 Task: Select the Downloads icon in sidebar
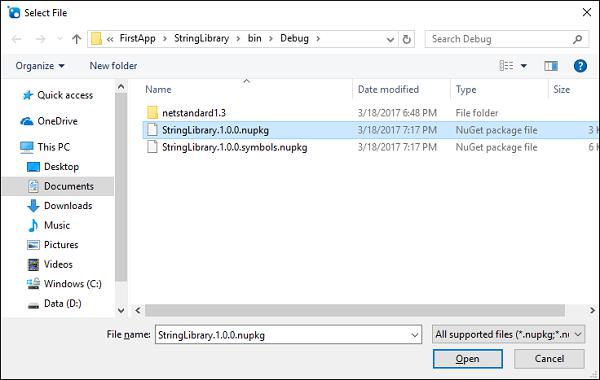[x=33, y=205]
